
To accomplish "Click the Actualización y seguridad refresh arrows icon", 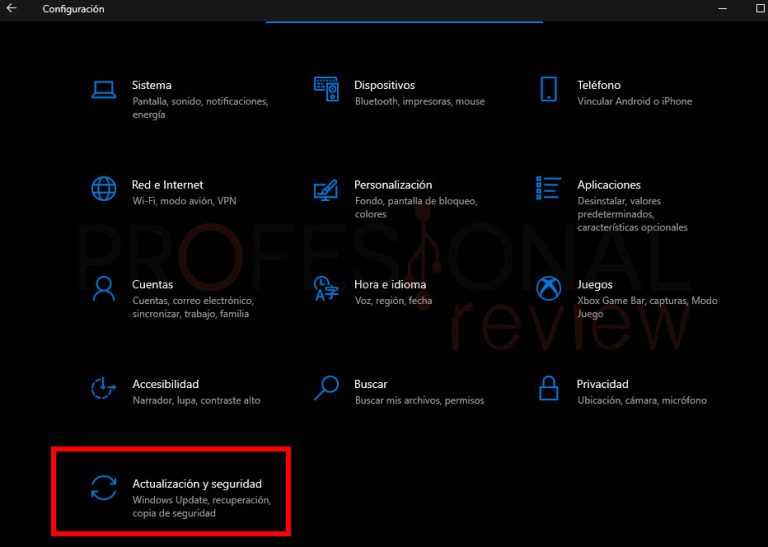I will click(x=103, y=488).
